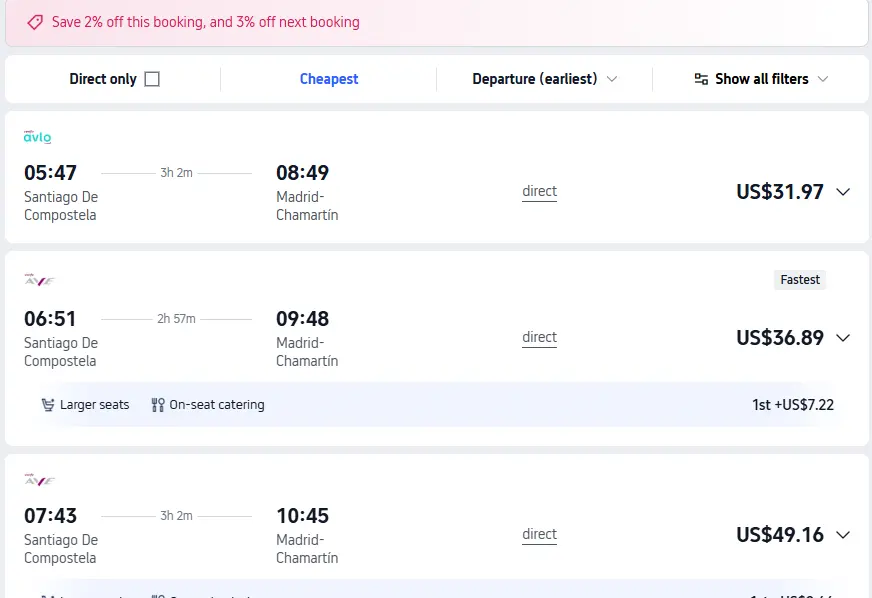This screenshot has height=598, width=872.
Task: Expand the US$31.97 fare chevron
Action: point(843,192)
